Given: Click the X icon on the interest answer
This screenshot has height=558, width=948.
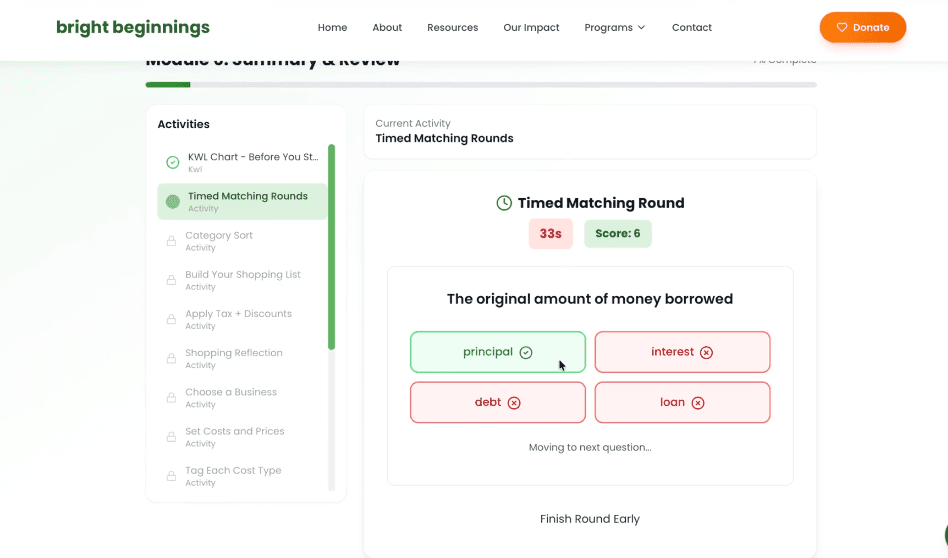Looking at the screenshot, I should (706, 352).
